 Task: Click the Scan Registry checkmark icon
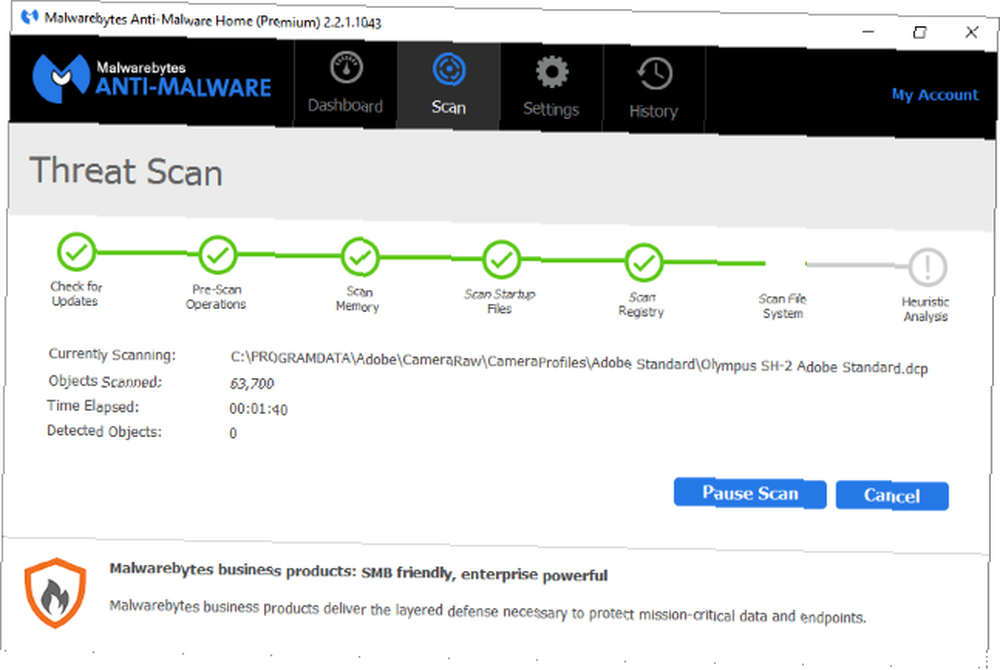point(644,263)
